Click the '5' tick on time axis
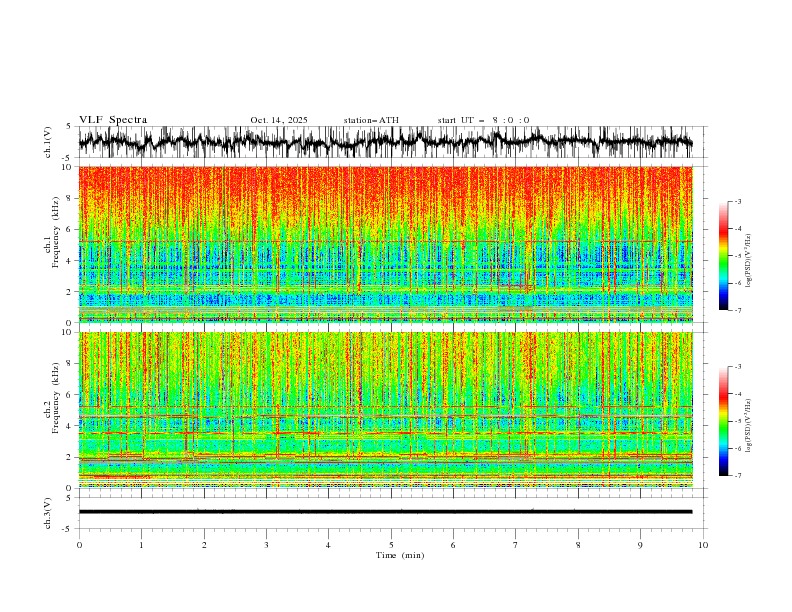This screenshot has width=792, height=612. point(391,545)
